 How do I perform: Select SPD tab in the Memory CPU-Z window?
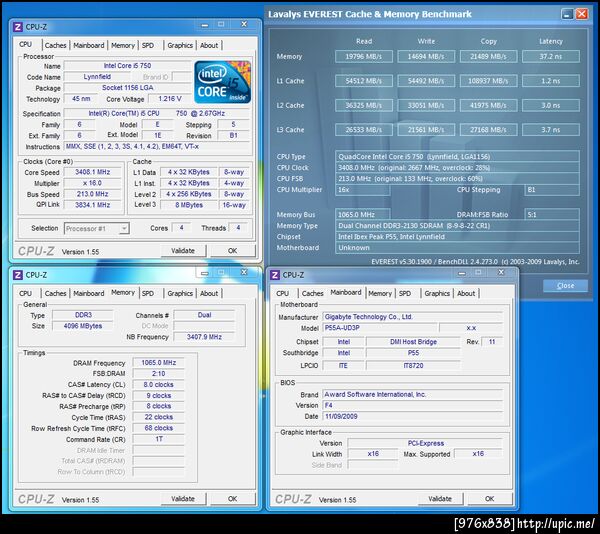point(148,293)
